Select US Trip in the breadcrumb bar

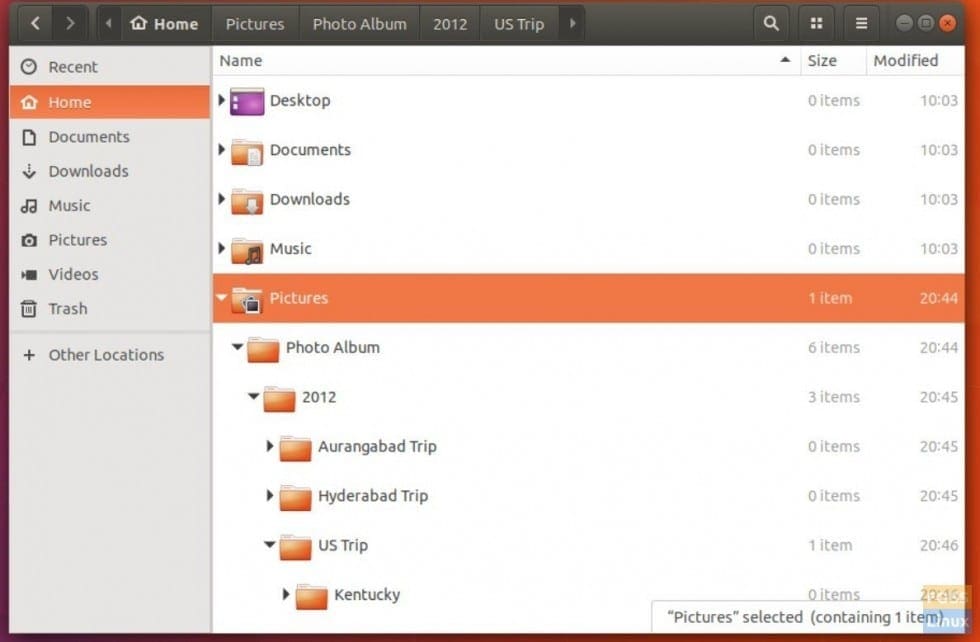519,23
